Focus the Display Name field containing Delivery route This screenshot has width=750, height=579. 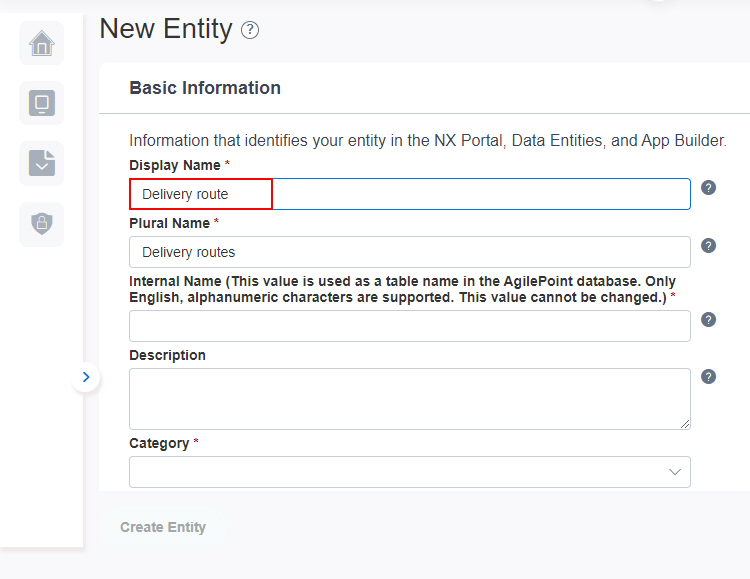click(410, 194)
